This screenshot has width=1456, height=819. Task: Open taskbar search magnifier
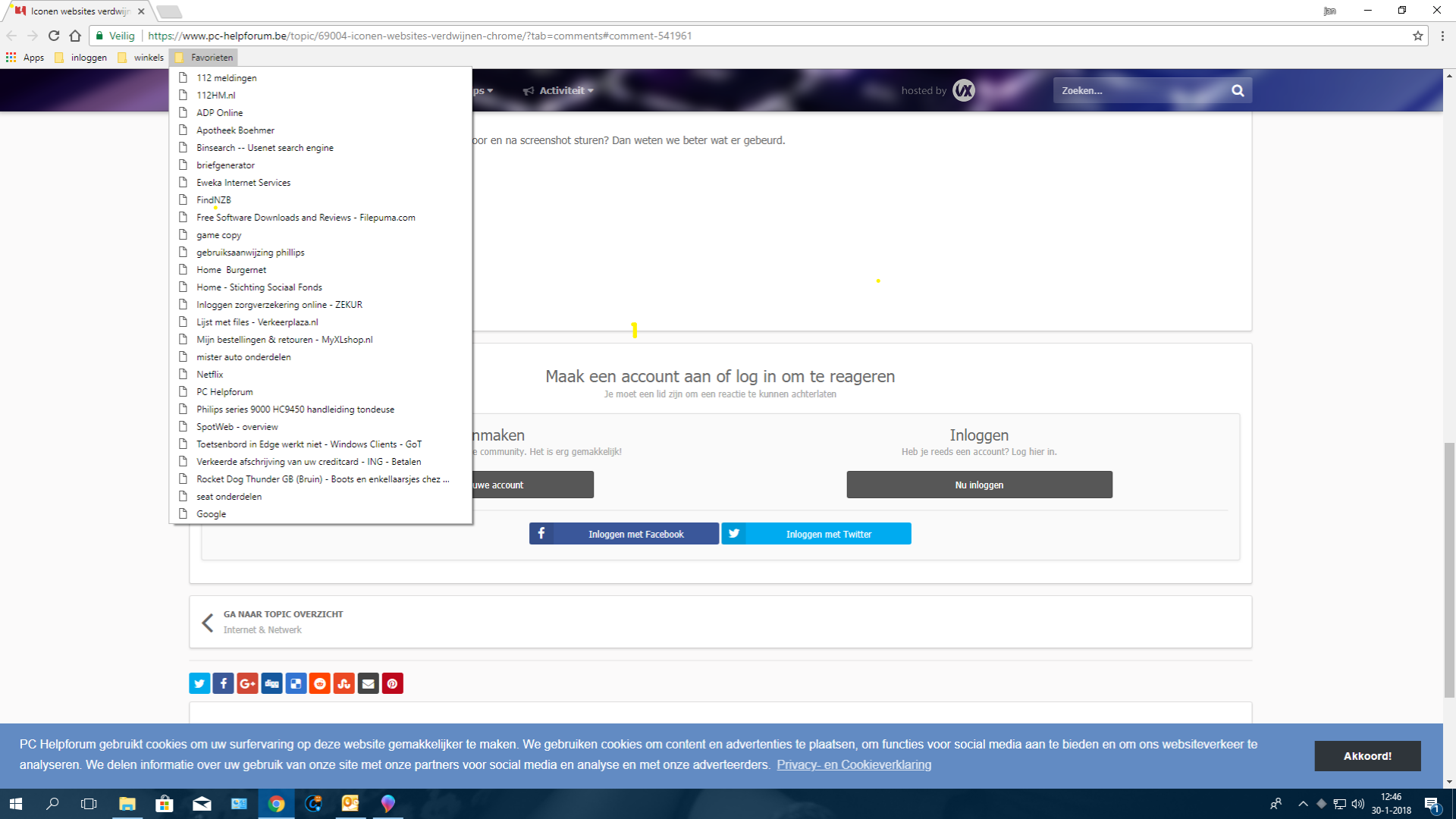[x=52, y=804]
